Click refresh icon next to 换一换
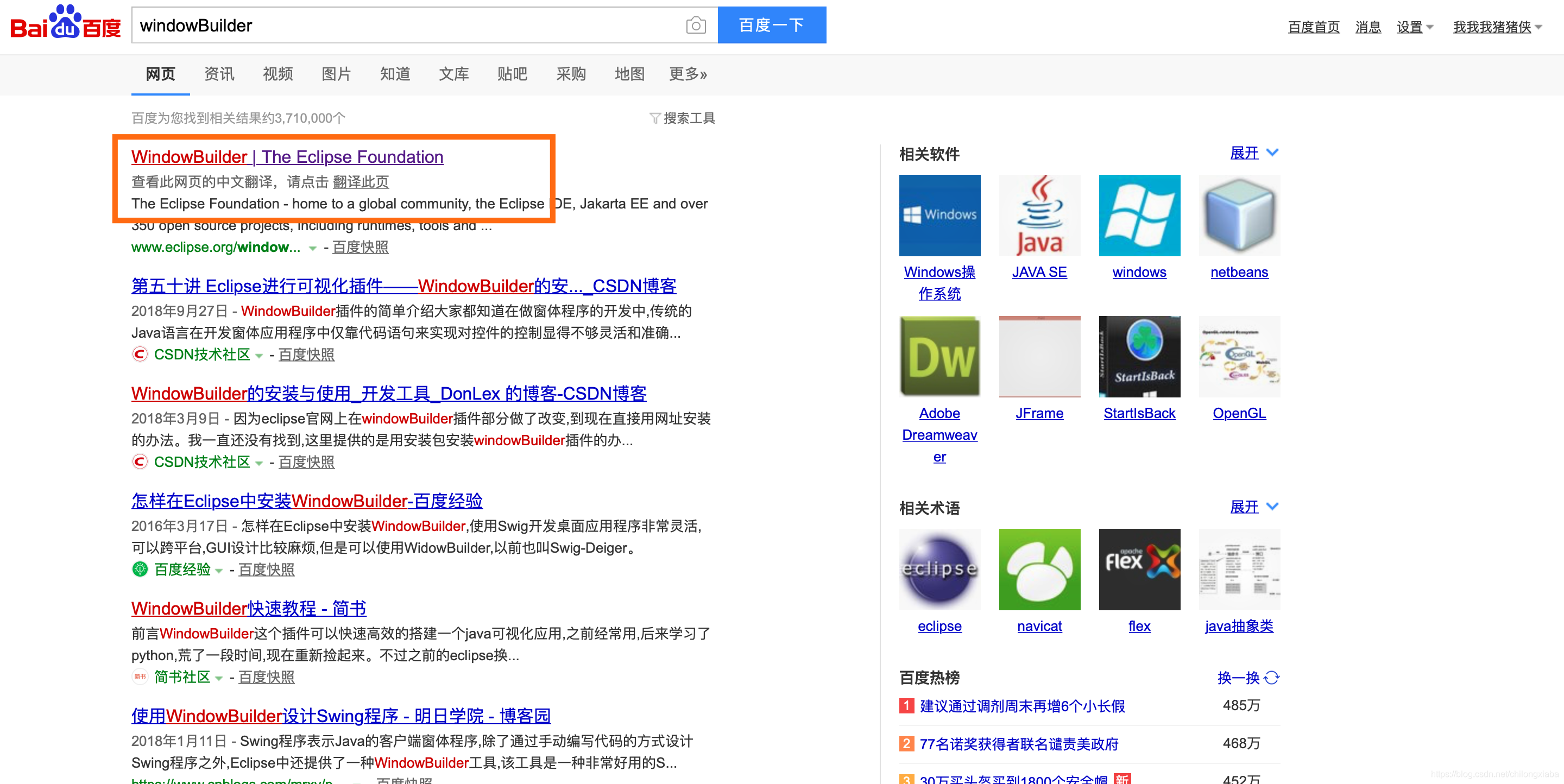The height and width of the screenshot is (784, 1564). click(1271, 677)
